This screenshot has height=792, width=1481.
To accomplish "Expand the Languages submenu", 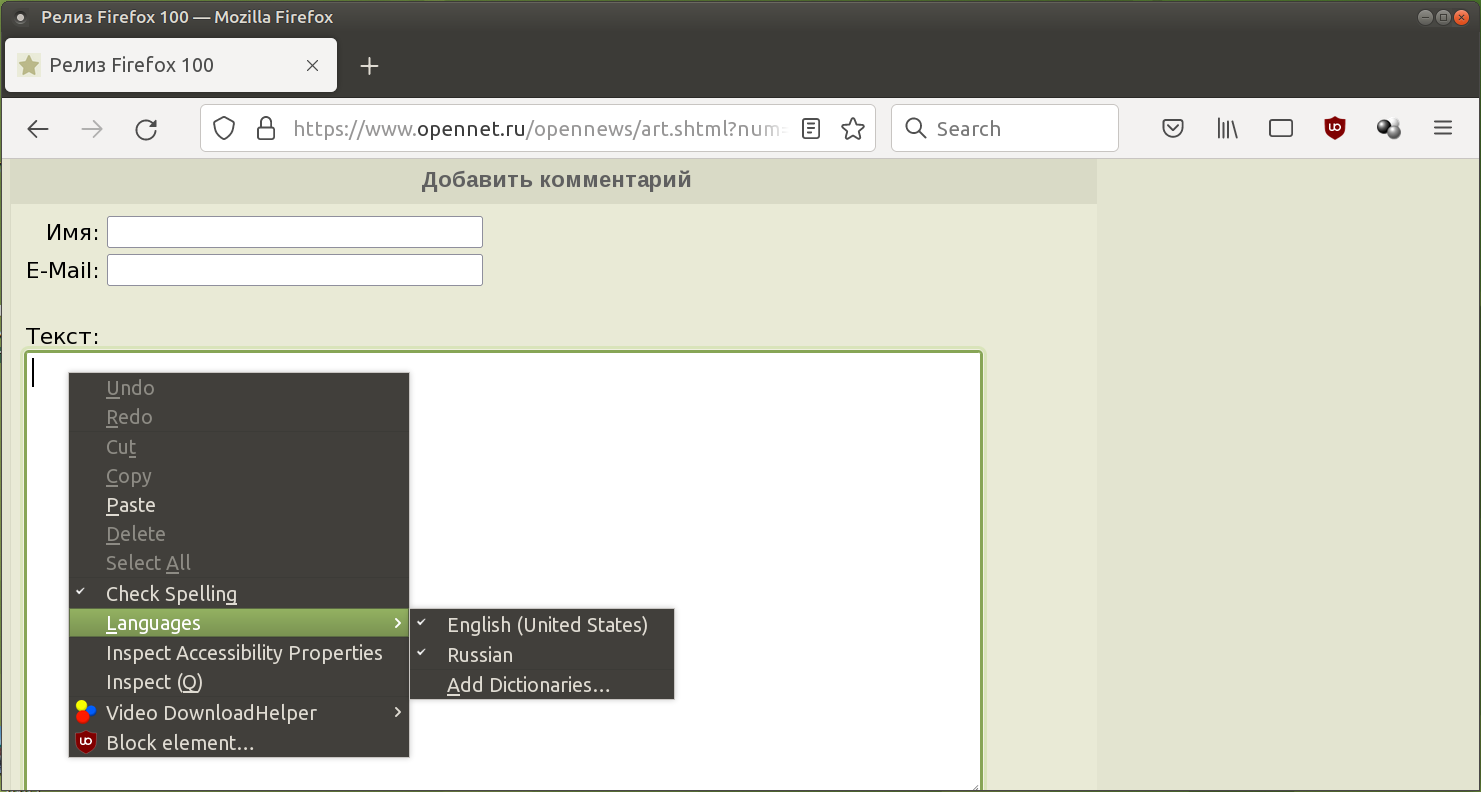I will 239,623.
